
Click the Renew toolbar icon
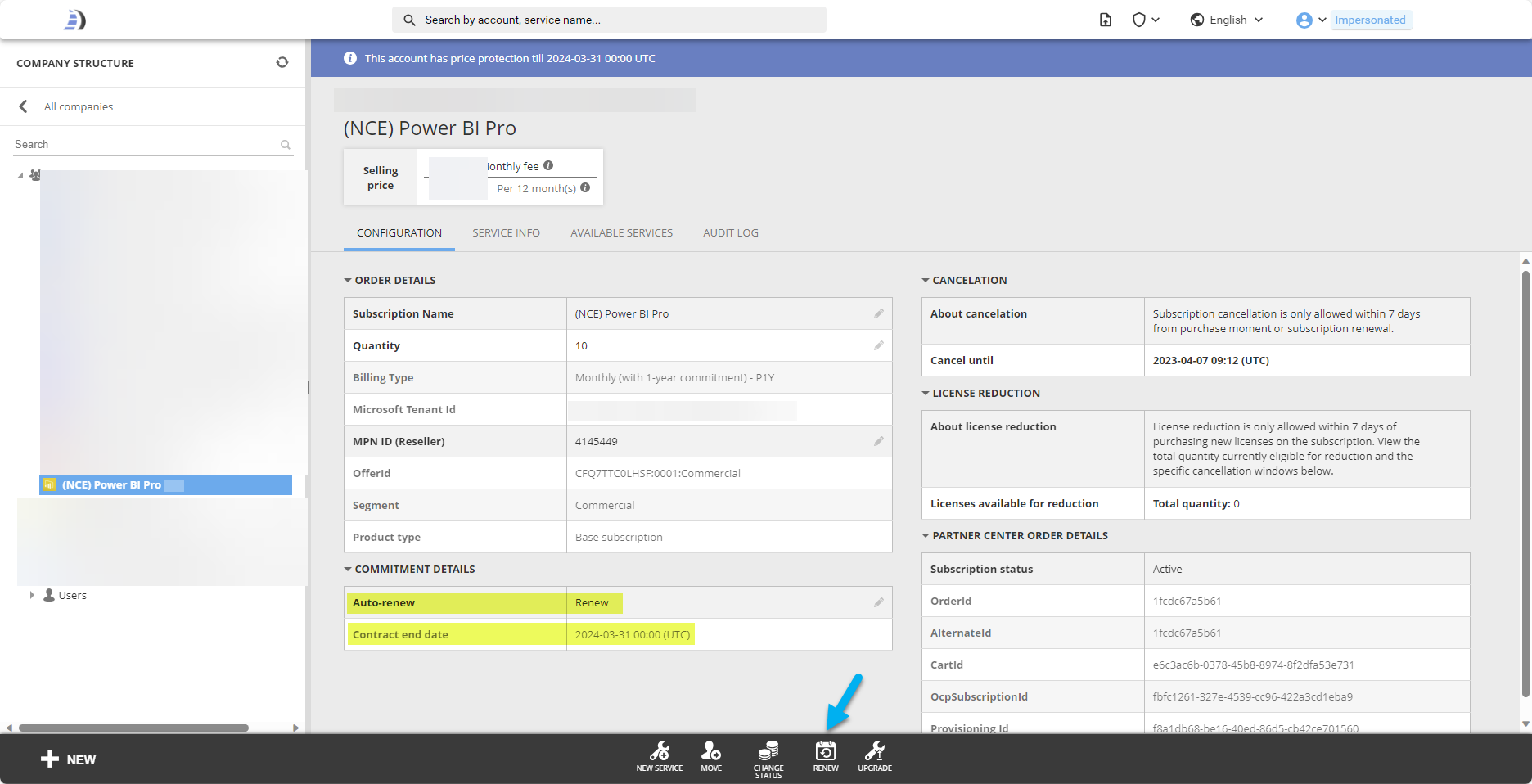point(826,756)
